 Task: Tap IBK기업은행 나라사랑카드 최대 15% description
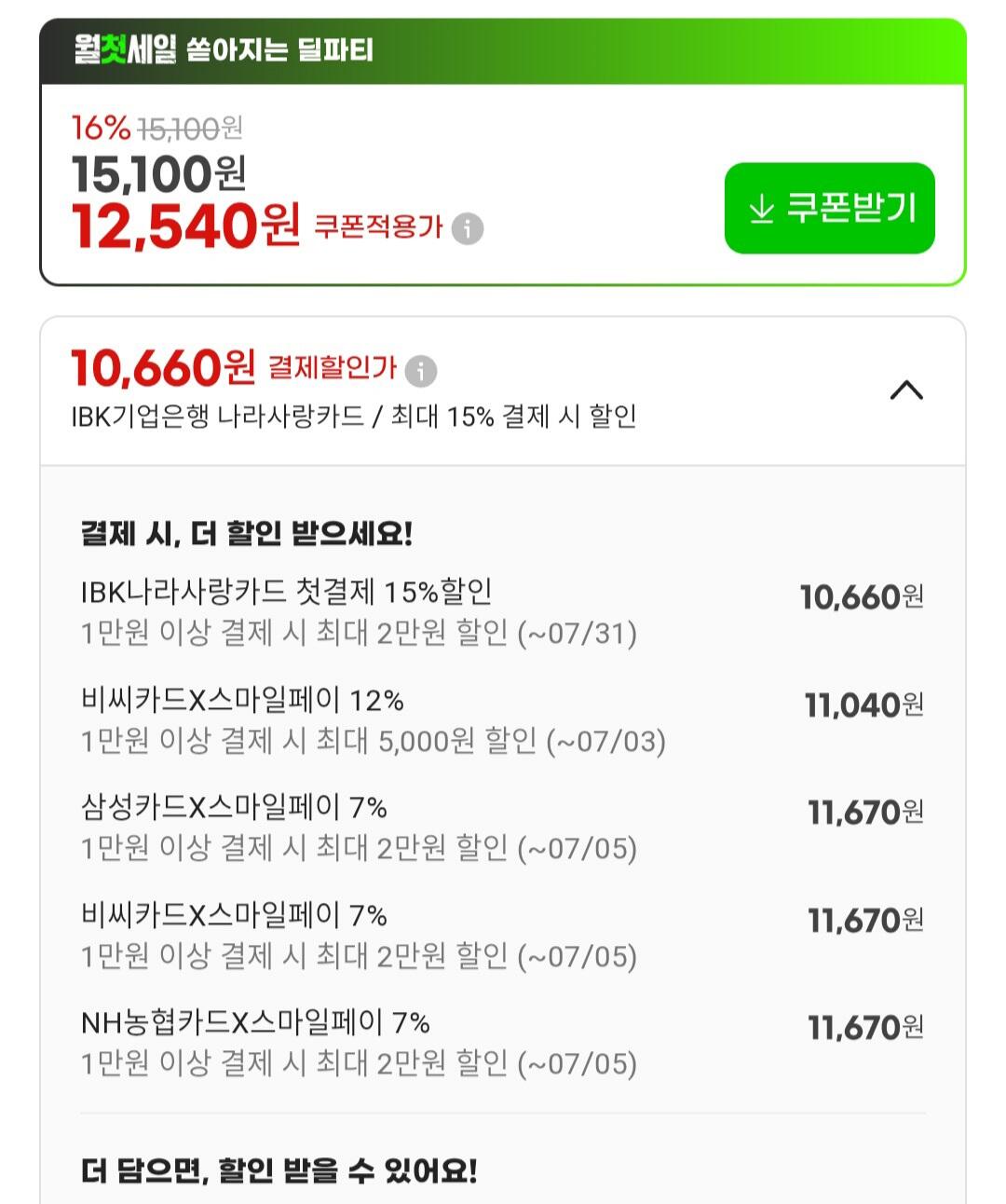(354, 416)
